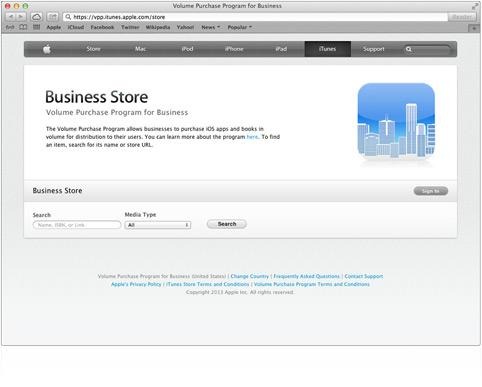
Task: Open the Media Type dropdown
Action: tap(158, 225)
